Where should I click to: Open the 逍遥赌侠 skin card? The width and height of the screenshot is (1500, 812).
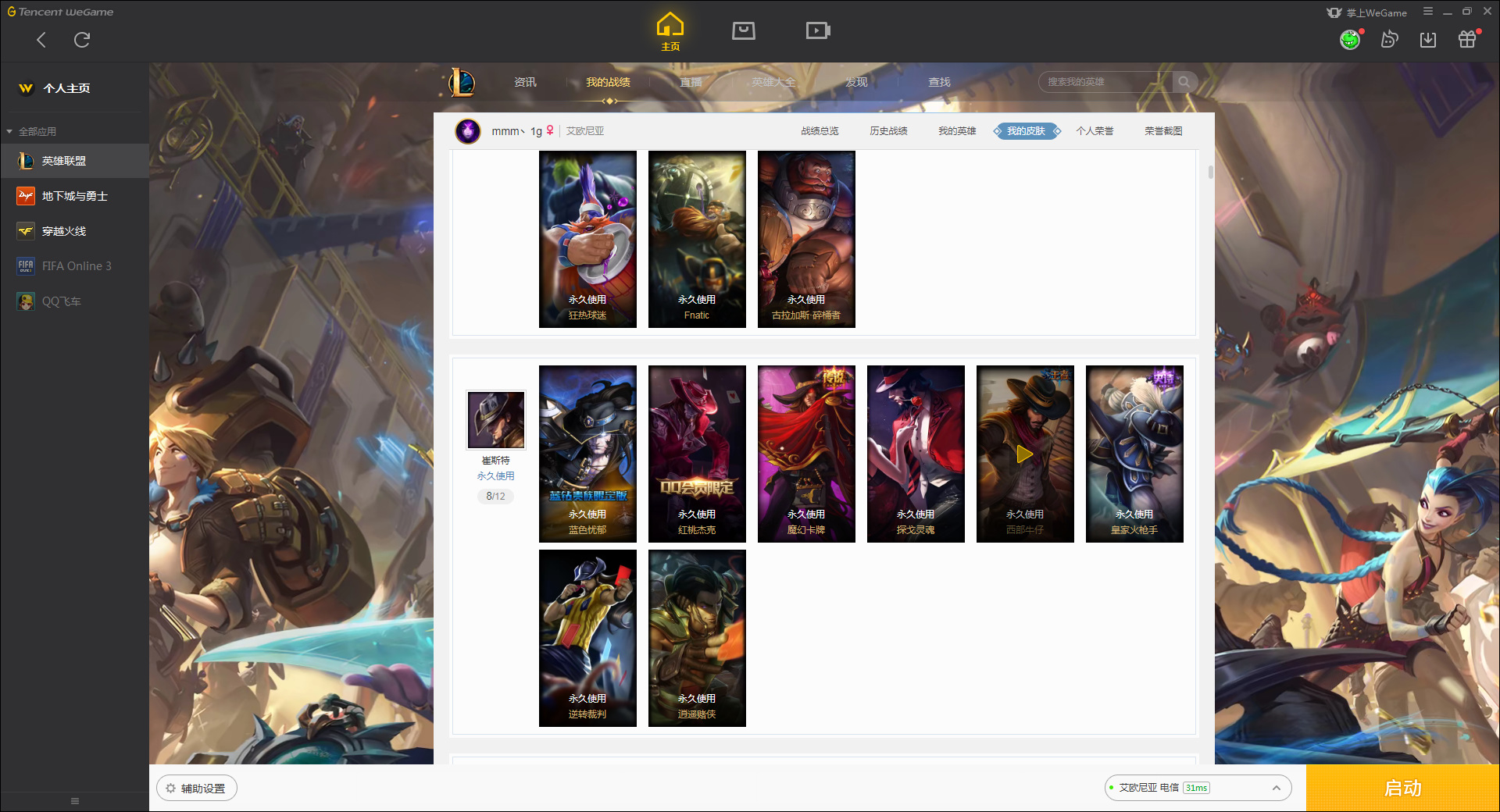[697, 638]
